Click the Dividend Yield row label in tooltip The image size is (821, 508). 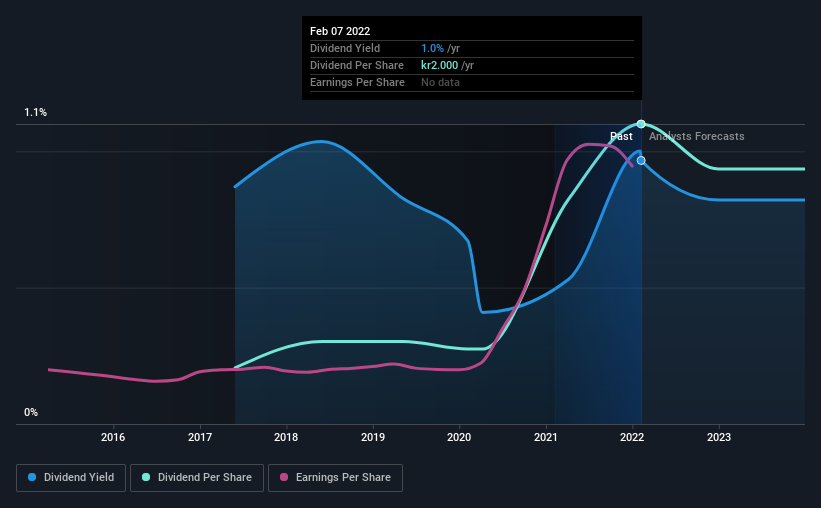tap(345, 48)
